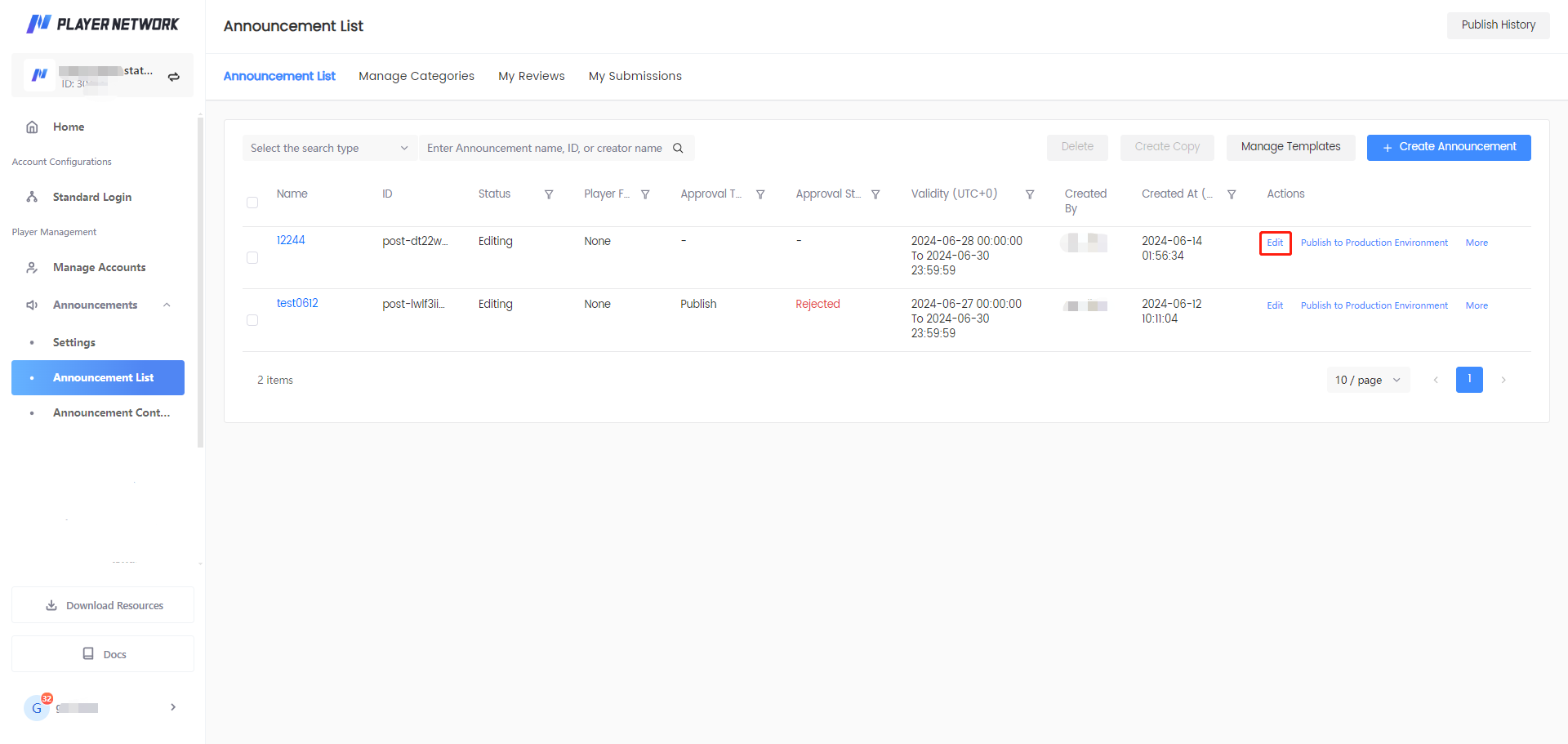The width and height of the screenshot is (1568, 744).
Task: Click the Create Announcement button
Action: 1448,147
